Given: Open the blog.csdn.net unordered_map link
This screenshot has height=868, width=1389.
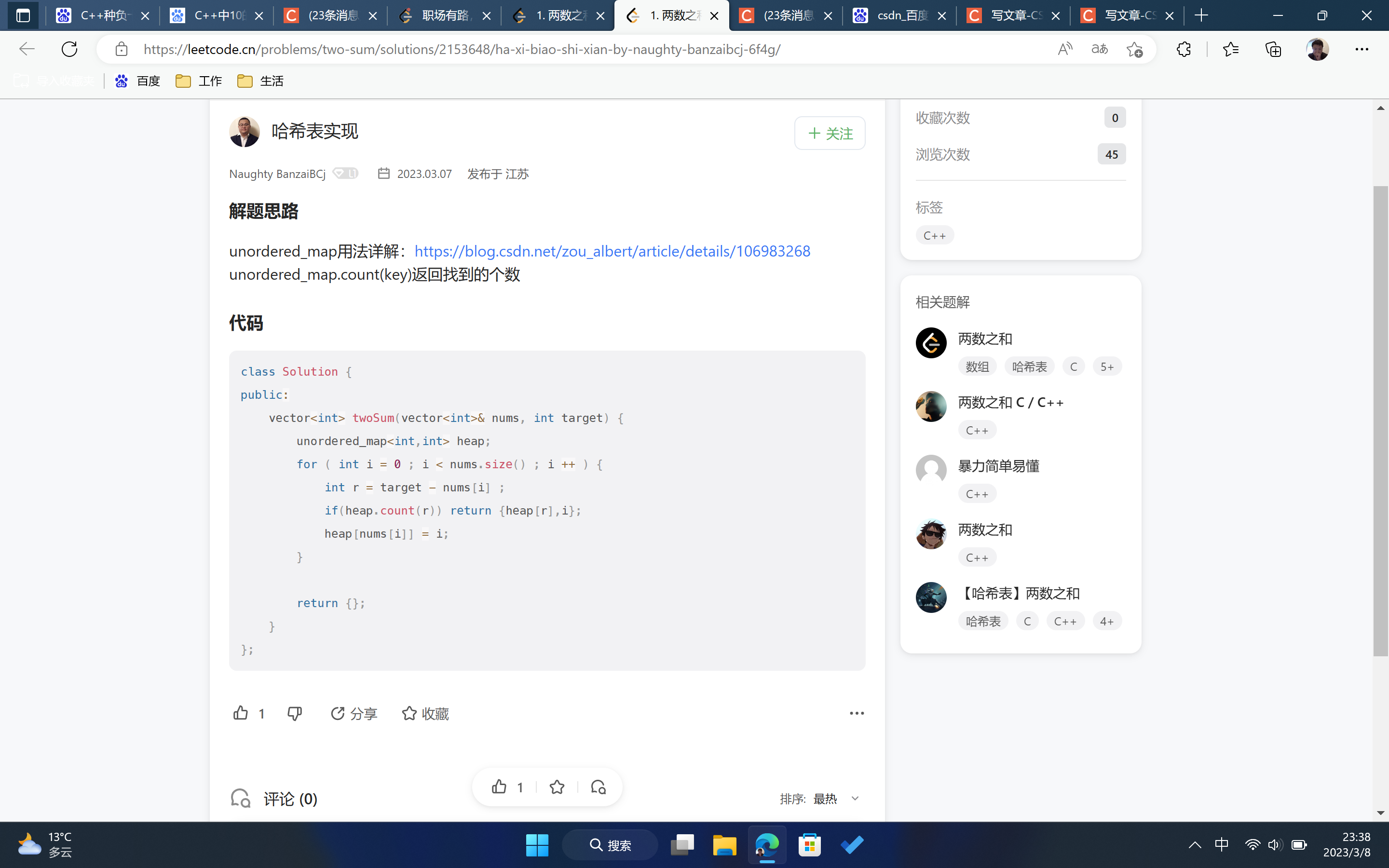Looking at the screenshot, I should click(x=612, y=251).
